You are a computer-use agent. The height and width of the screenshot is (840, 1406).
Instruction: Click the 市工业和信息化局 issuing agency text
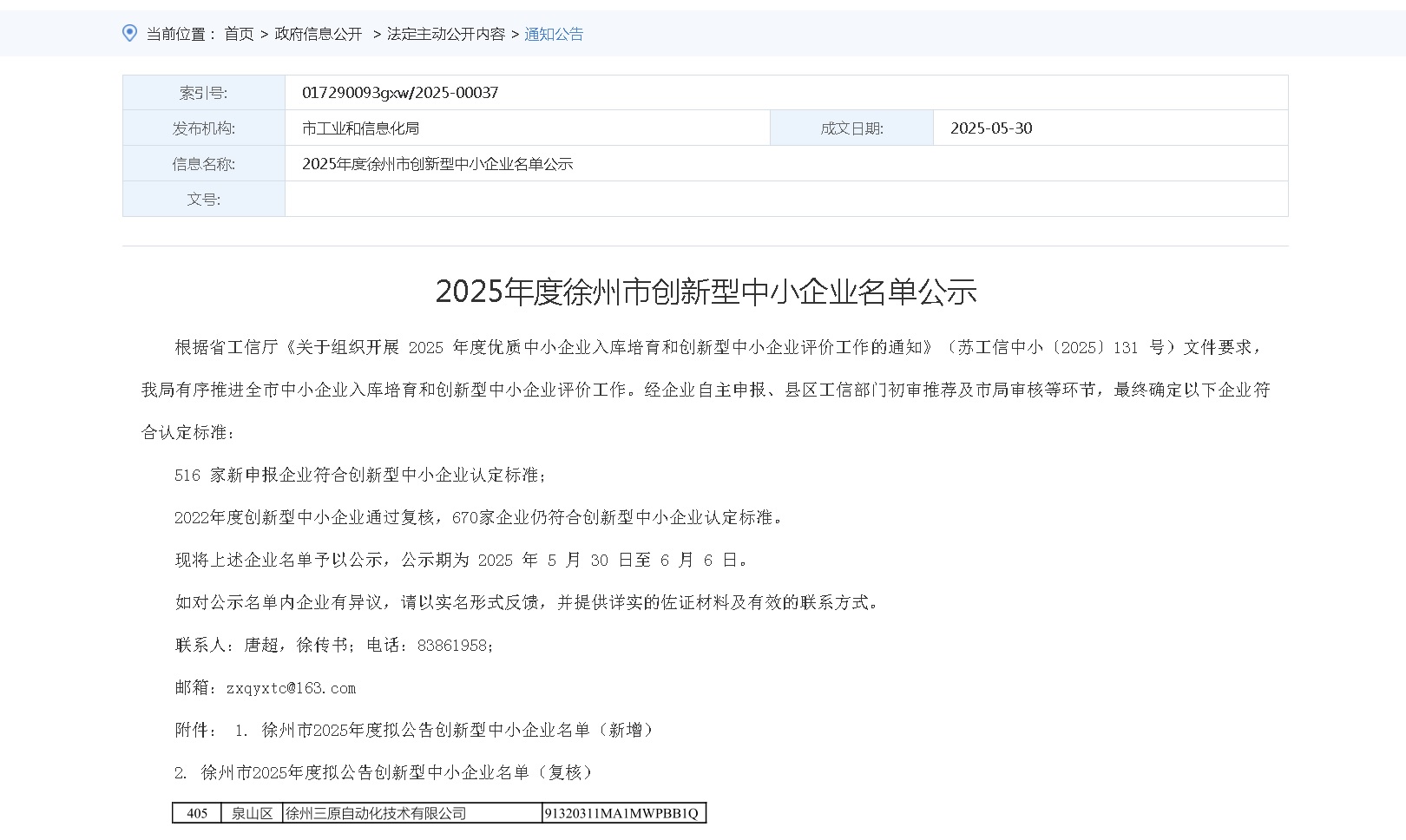[x=357, y=127]
